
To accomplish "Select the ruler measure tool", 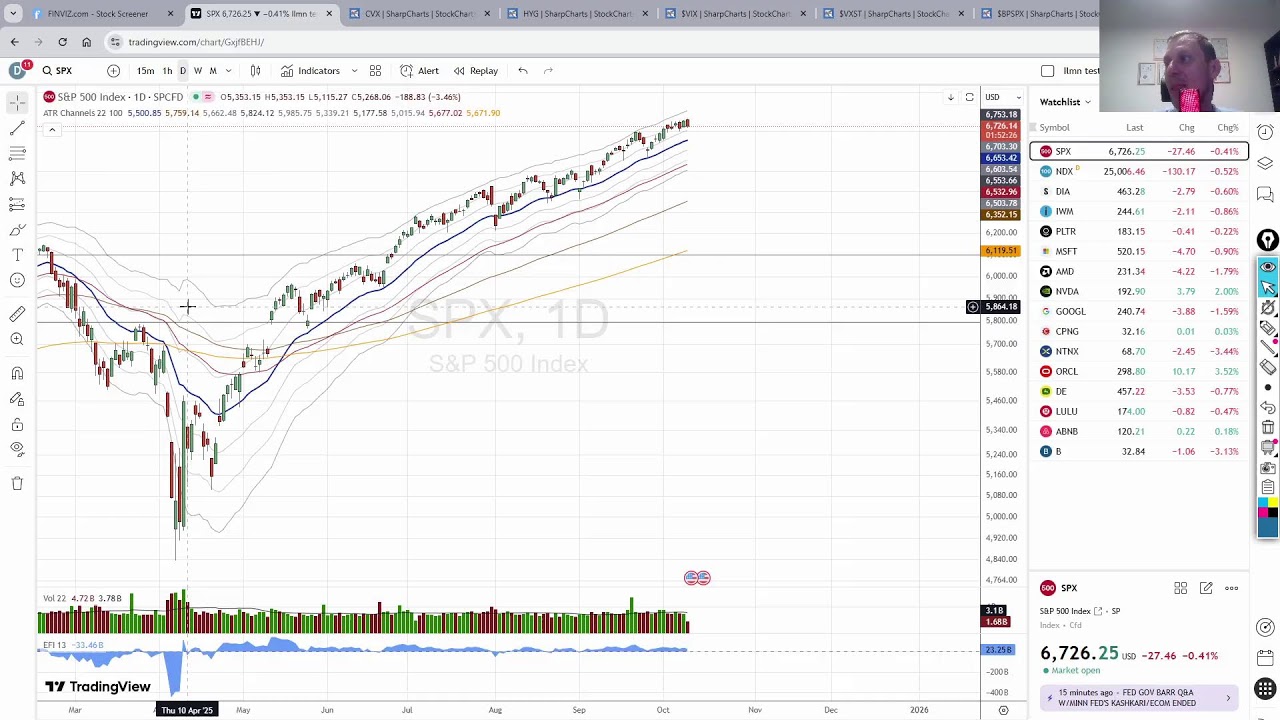I will tap(17, 314).
